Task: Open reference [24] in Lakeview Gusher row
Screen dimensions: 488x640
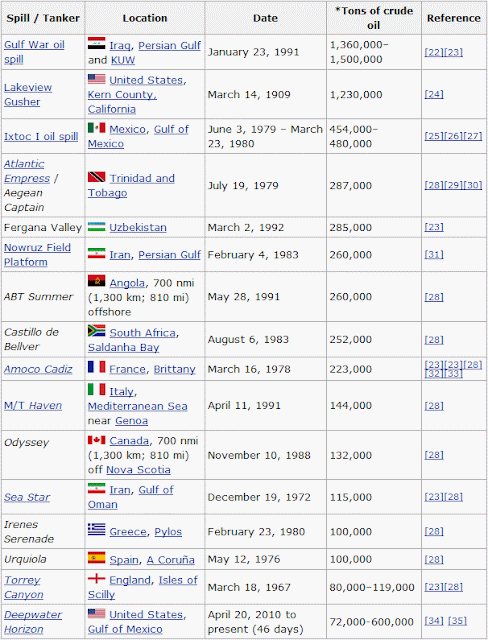Action: [x=434, y=94]
